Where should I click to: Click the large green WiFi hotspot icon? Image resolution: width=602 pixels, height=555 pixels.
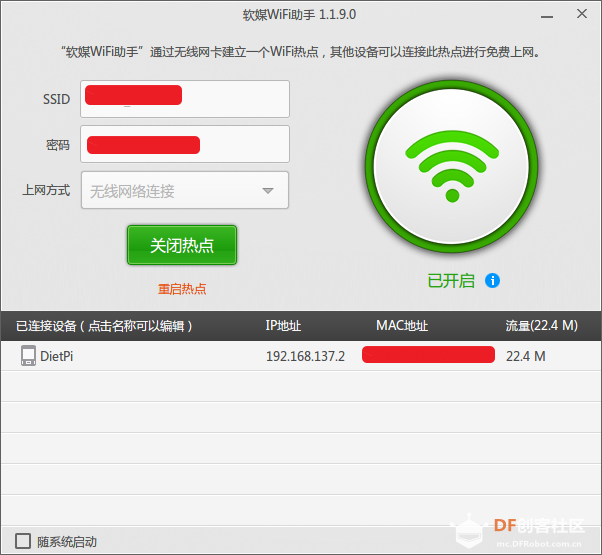coord(452,167)
